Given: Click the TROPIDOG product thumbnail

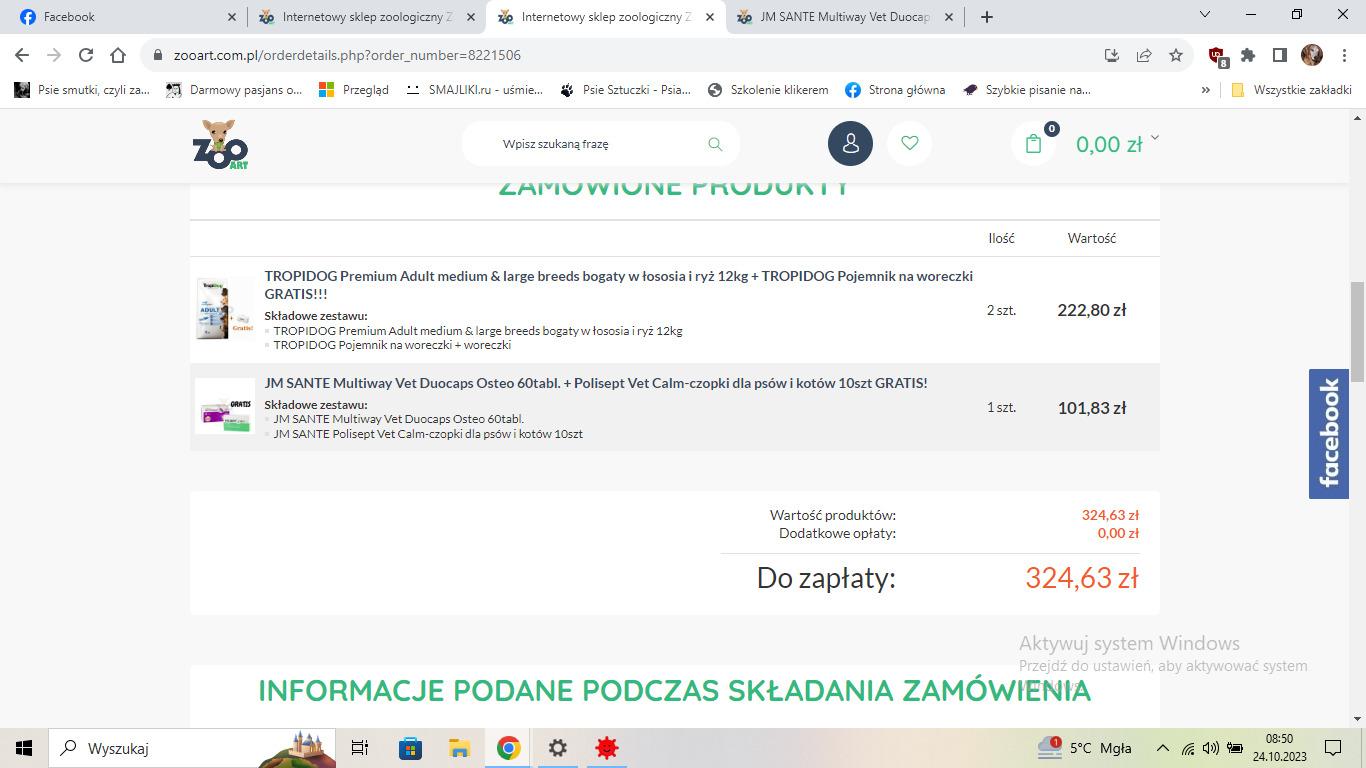Looking at the screenshot, I should (x=225, y=309).
